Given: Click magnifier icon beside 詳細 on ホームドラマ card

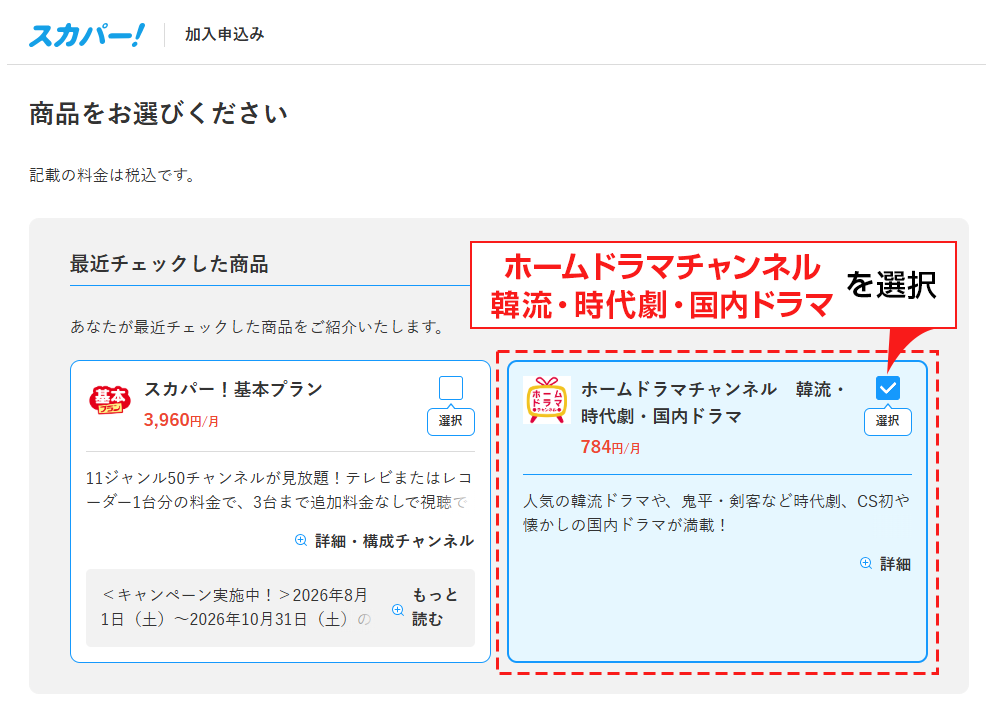Looking at the screenshot, I should (x=865, y=563).
